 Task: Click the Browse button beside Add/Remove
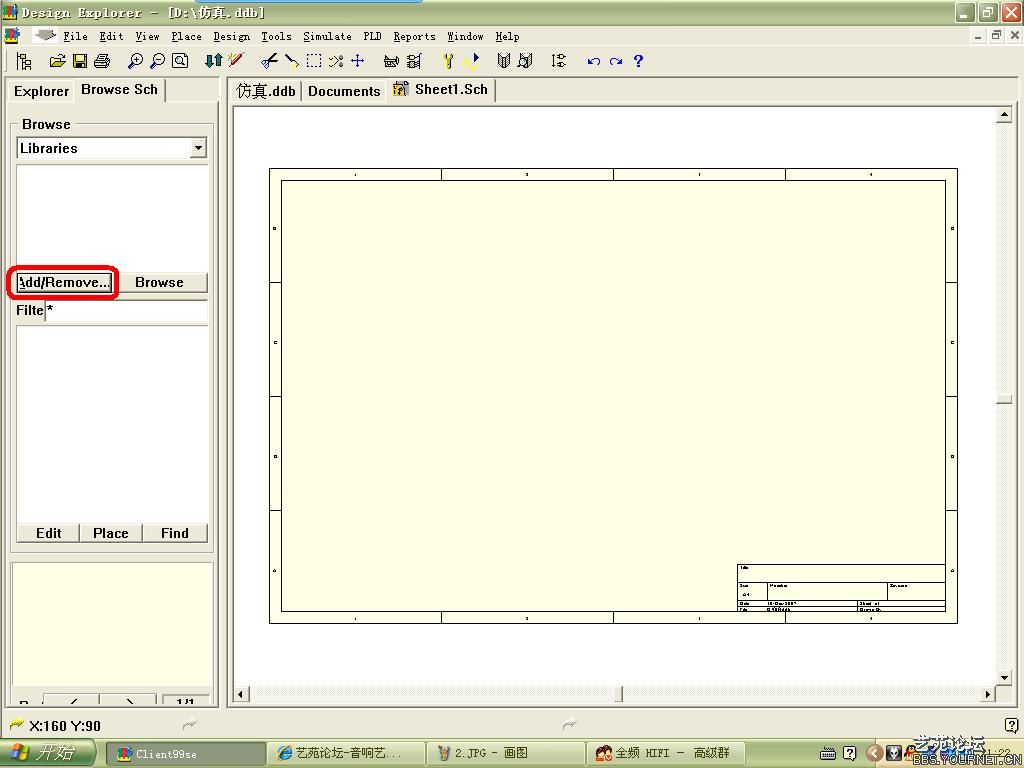159,282
